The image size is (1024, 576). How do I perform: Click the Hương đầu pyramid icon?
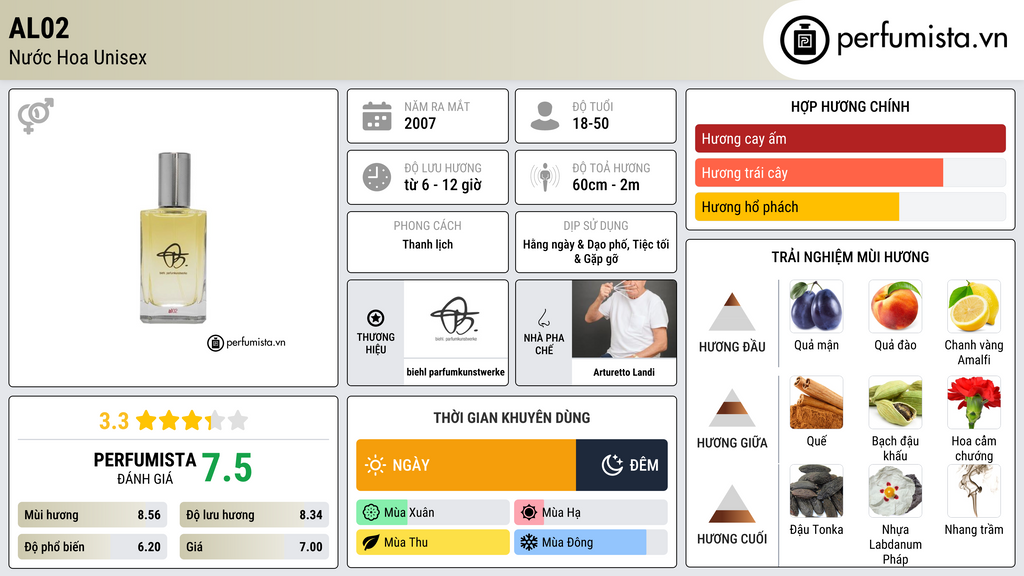click(x=732, y=312)
